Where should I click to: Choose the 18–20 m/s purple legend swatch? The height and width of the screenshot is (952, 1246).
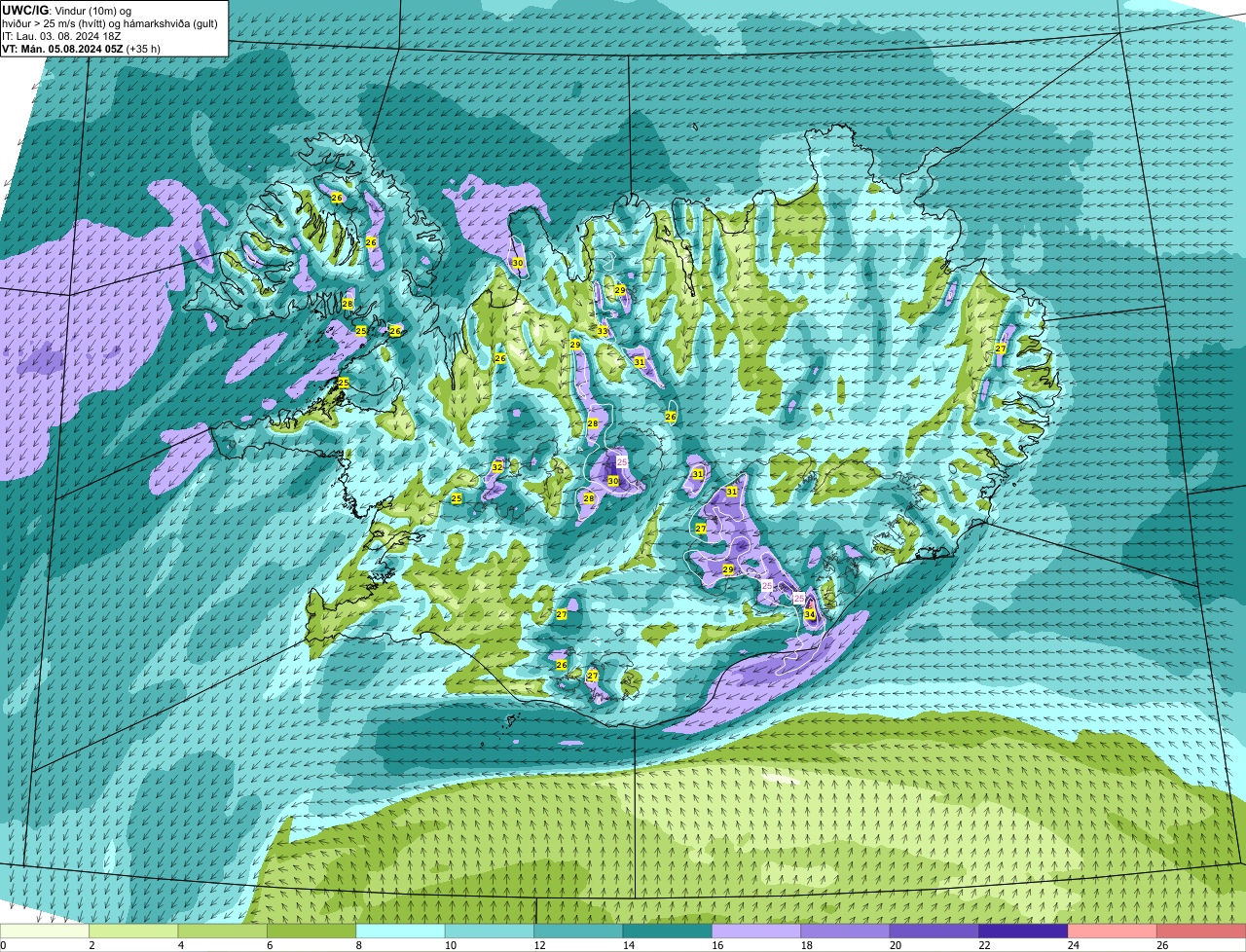tap(846, 931)
